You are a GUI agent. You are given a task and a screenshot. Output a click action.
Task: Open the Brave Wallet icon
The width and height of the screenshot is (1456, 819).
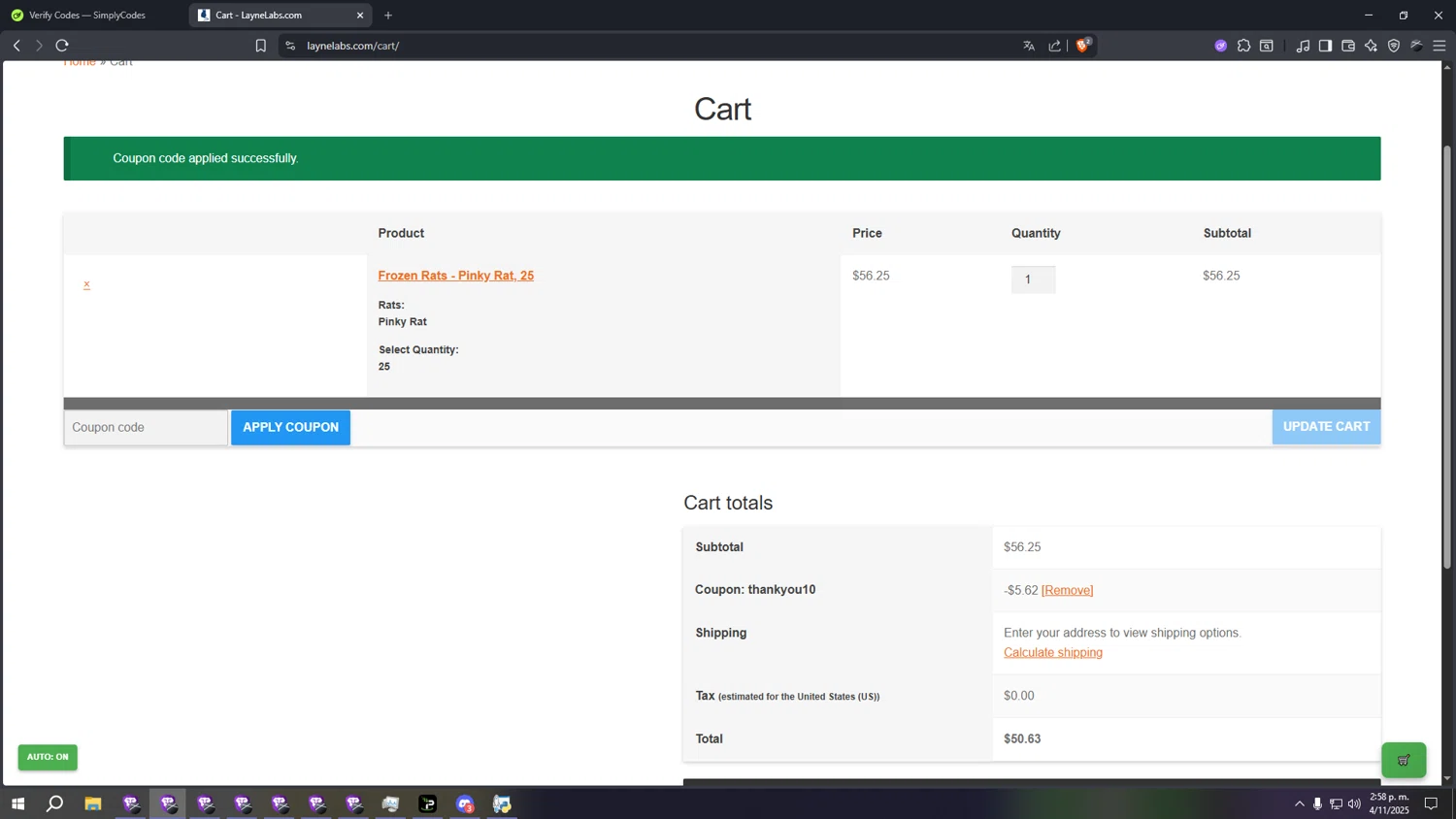(x=1348, y=46)
